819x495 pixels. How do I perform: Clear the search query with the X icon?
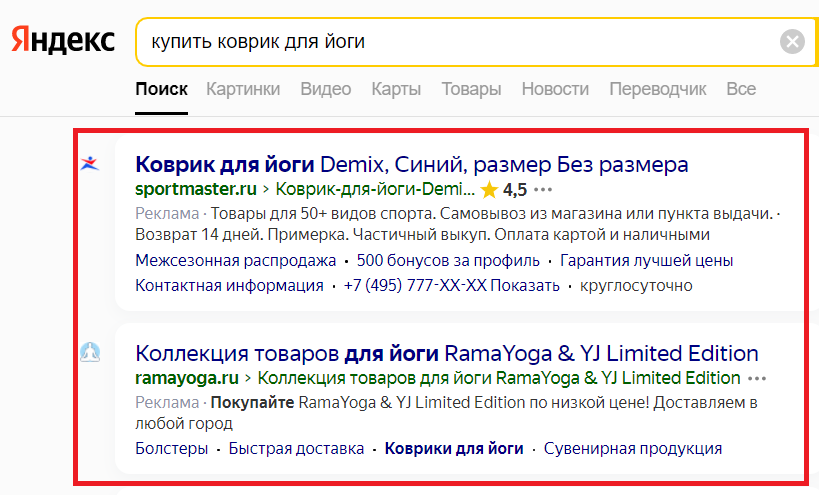click(792, 42)
